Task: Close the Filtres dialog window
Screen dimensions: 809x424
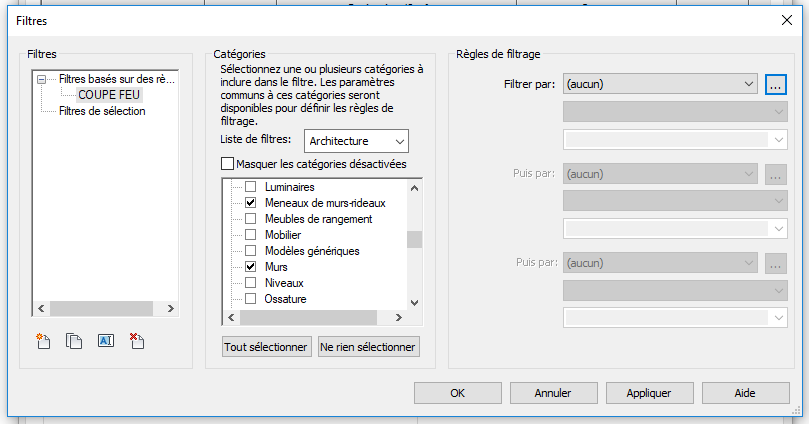Action: click(785, 20)
